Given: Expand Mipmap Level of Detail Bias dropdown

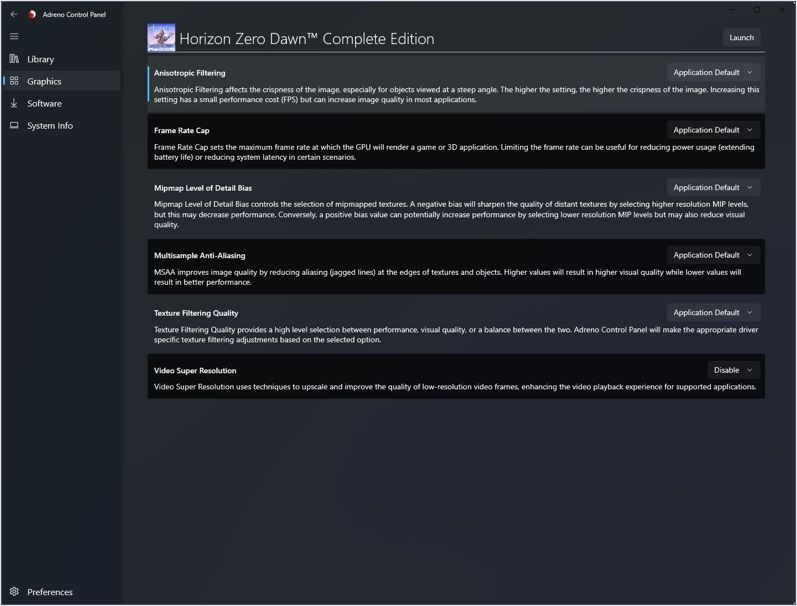Looking at the screenshot, I should [713, 187].
